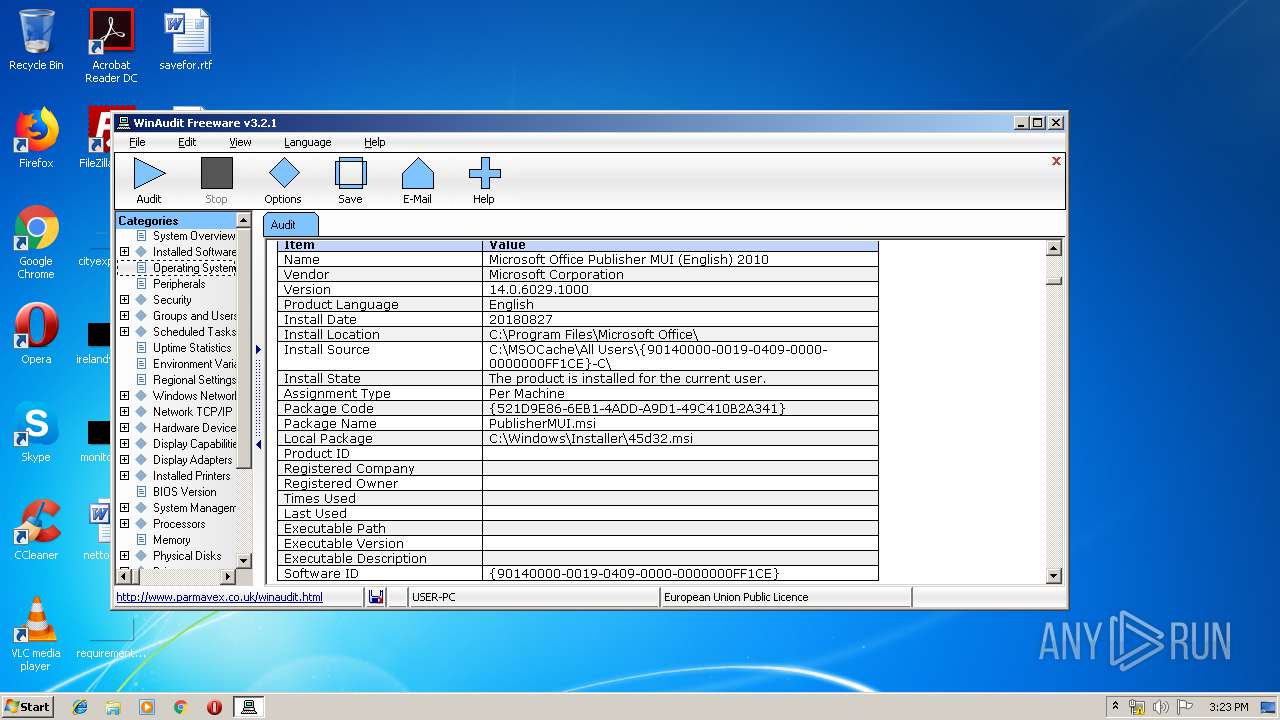1280x720 pixels.
Task: Expand Physical Disks tree node
Action: pyautogui.click(x=124, y=556)
